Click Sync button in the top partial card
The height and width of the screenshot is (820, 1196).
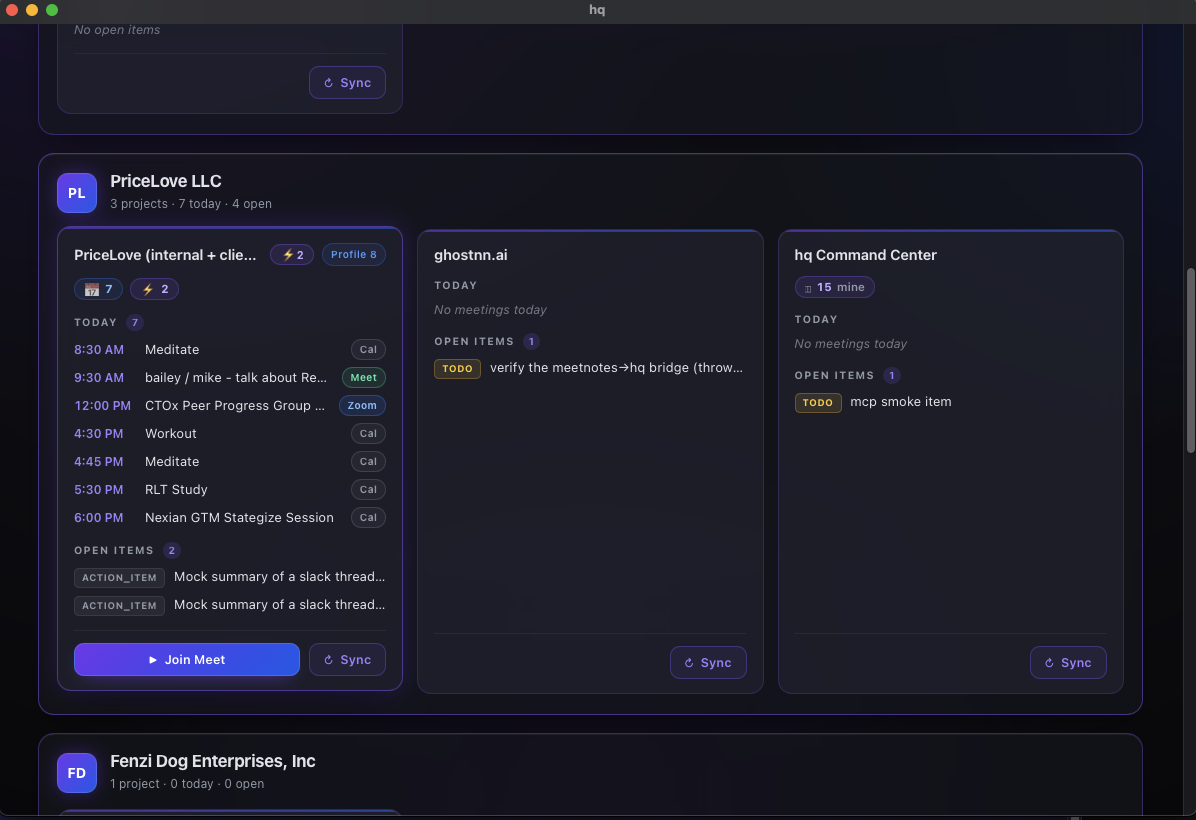(347, 82)
